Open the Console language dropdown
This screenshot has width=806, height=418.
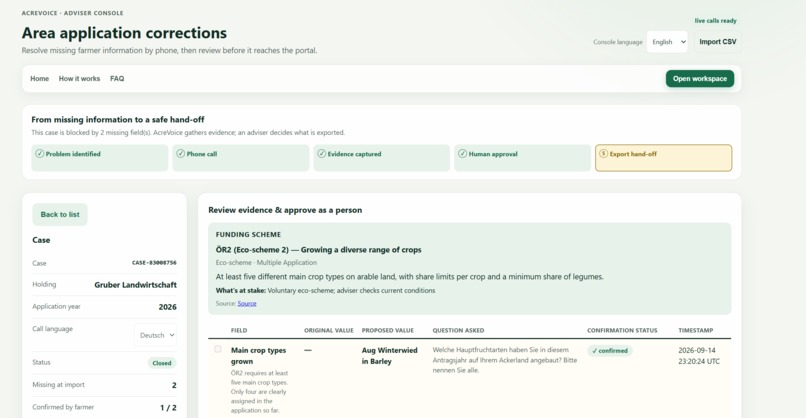coord(667,42)
